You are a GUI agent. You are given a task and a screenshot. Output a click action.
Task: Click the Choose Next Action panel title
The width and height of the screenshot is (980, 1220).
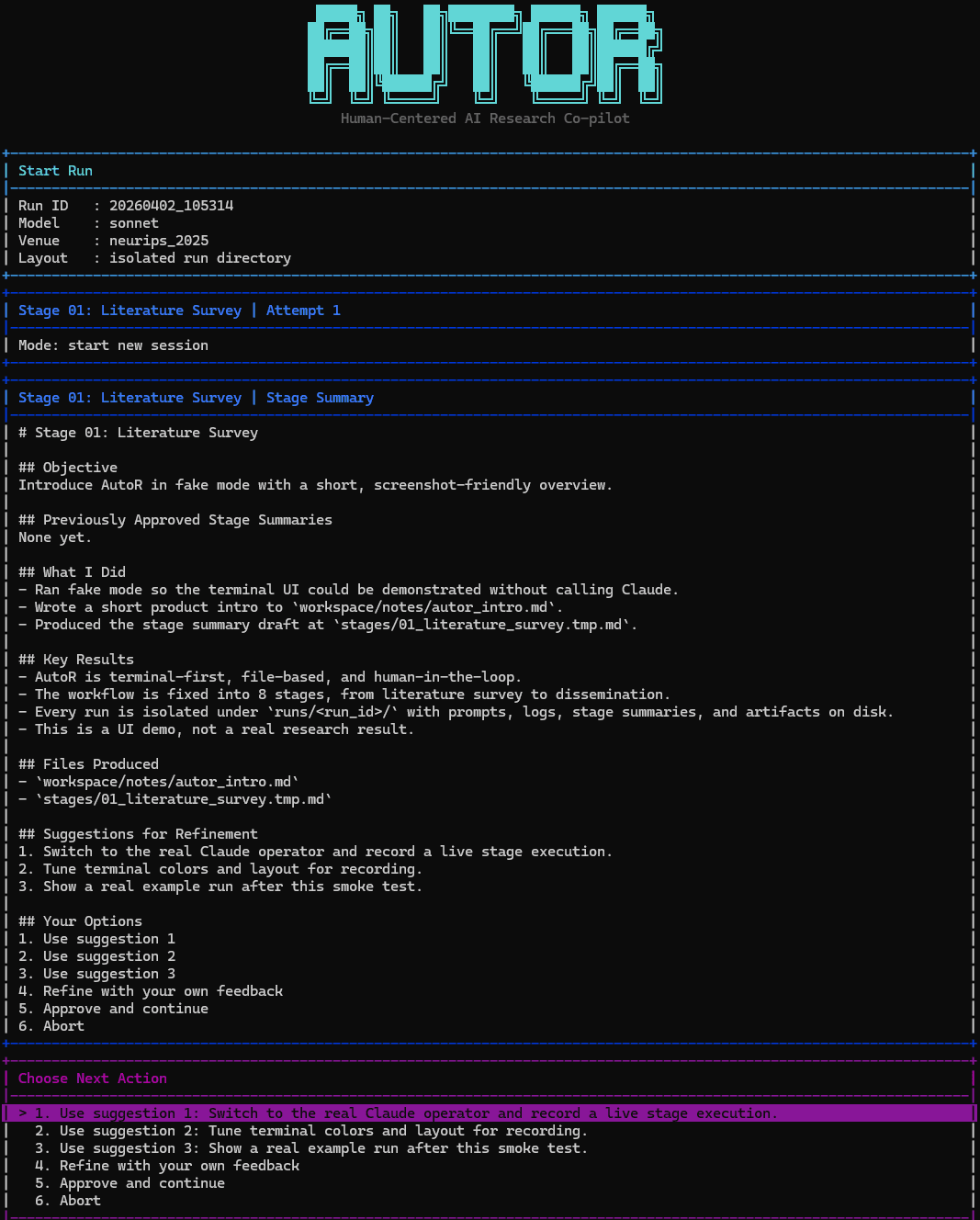pyautogui.click(x=93, y=1079)
